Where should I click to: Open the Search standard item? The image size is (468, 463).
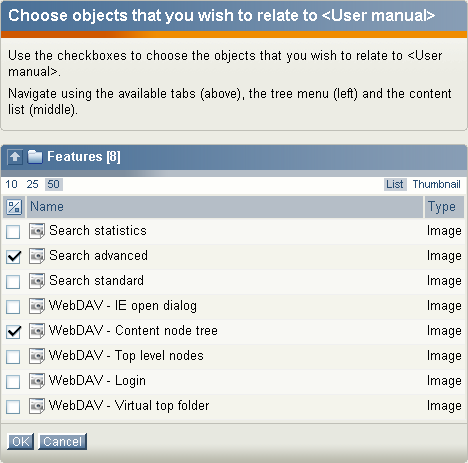point(96,281)
